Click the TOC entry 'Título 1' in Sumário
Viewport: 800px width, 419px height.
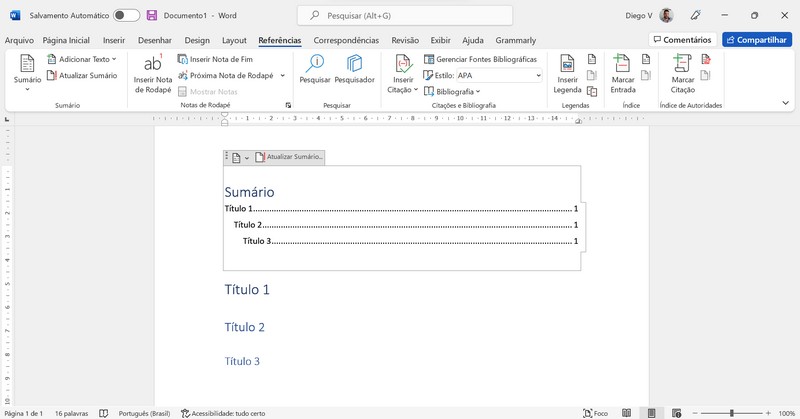tap(401, 209)
